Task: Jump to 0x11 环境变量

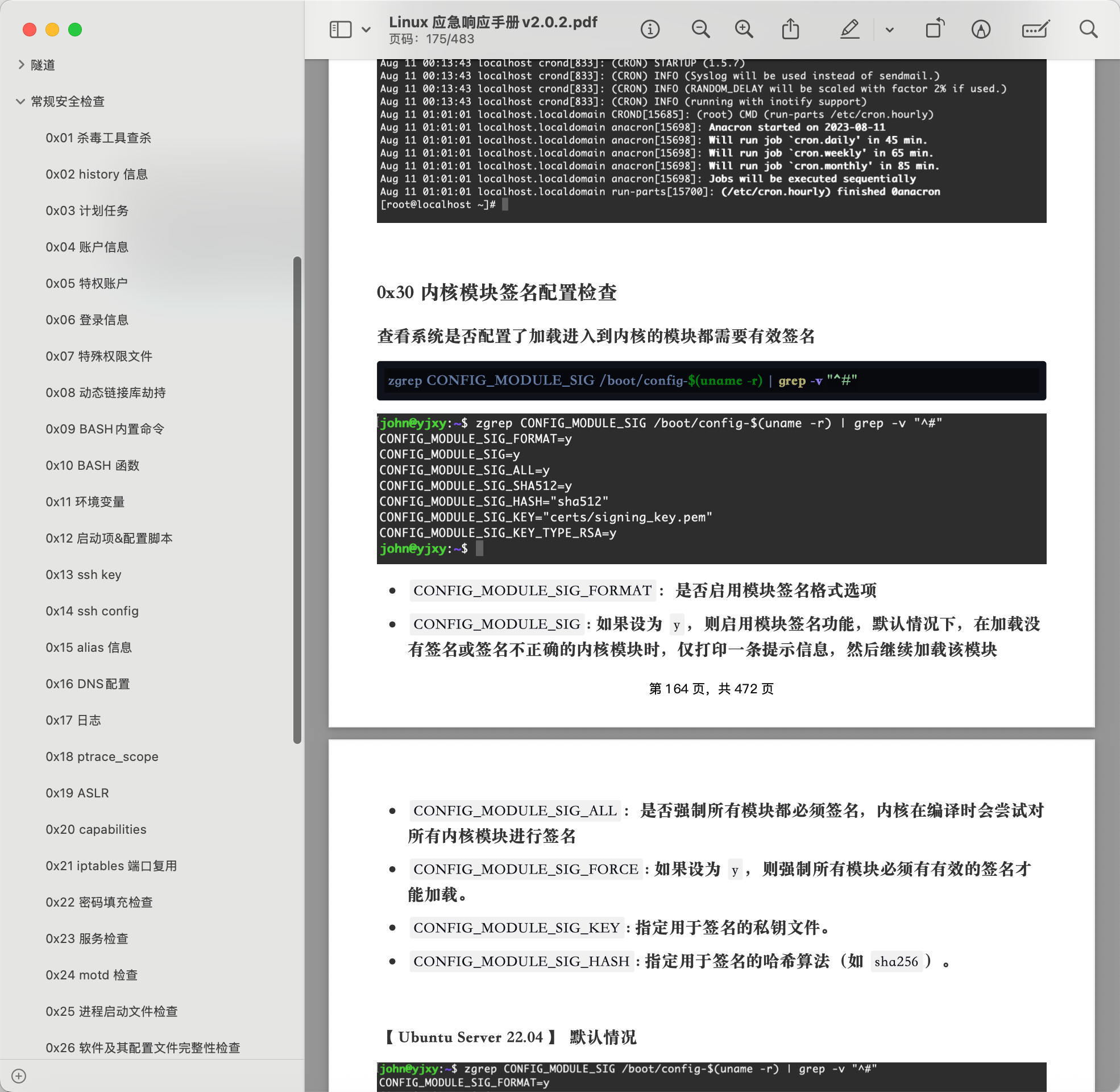Action: pyautogui.click(x=85, y=502)
